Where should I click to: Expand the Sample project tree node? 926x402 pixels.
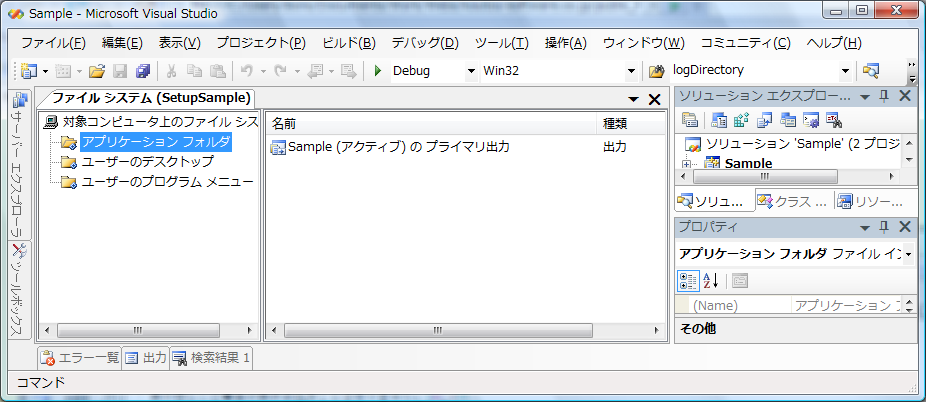pos(686,164)
